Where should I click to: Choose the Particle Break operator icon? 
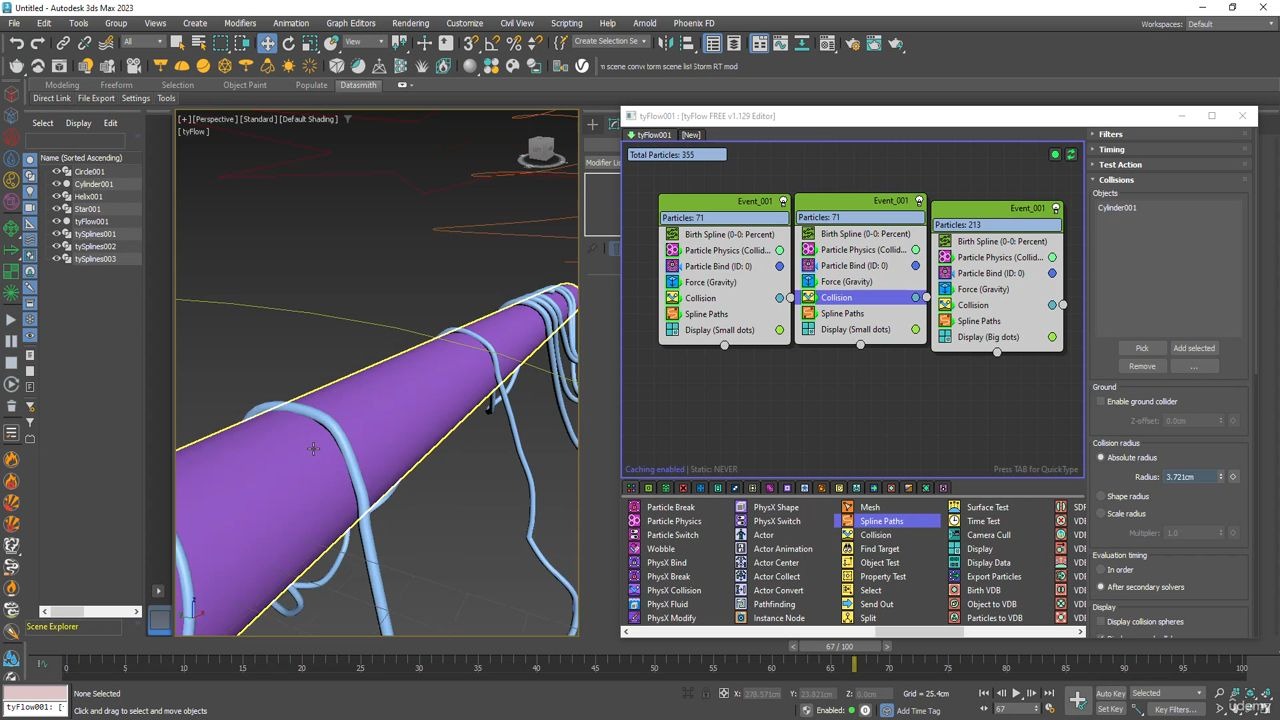pyautogui.click(x=634, y=507)
